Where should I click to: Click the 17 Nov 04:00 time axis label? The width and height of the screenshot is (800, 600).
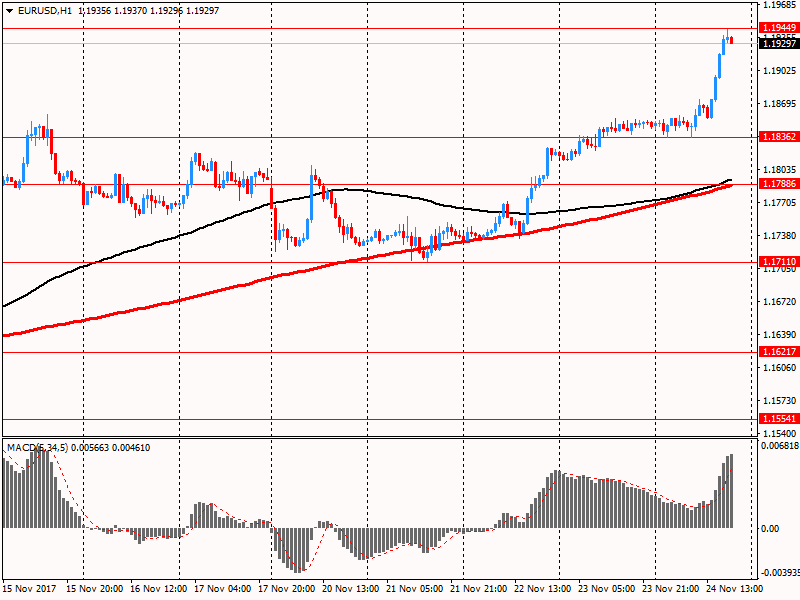pyautogui.click(x=222, y=589)
